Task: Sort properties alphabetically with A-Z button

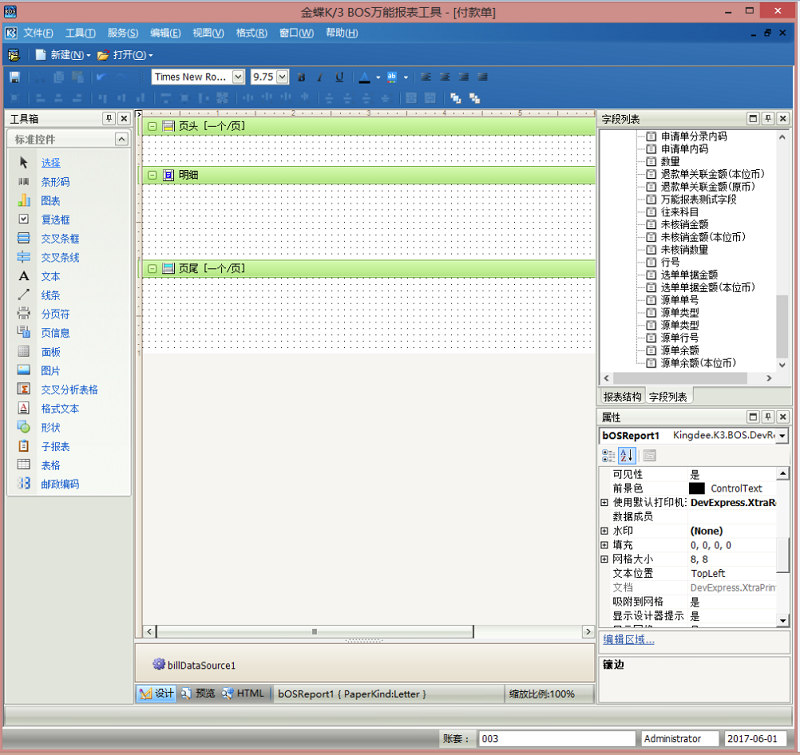Action: [628, 456]
